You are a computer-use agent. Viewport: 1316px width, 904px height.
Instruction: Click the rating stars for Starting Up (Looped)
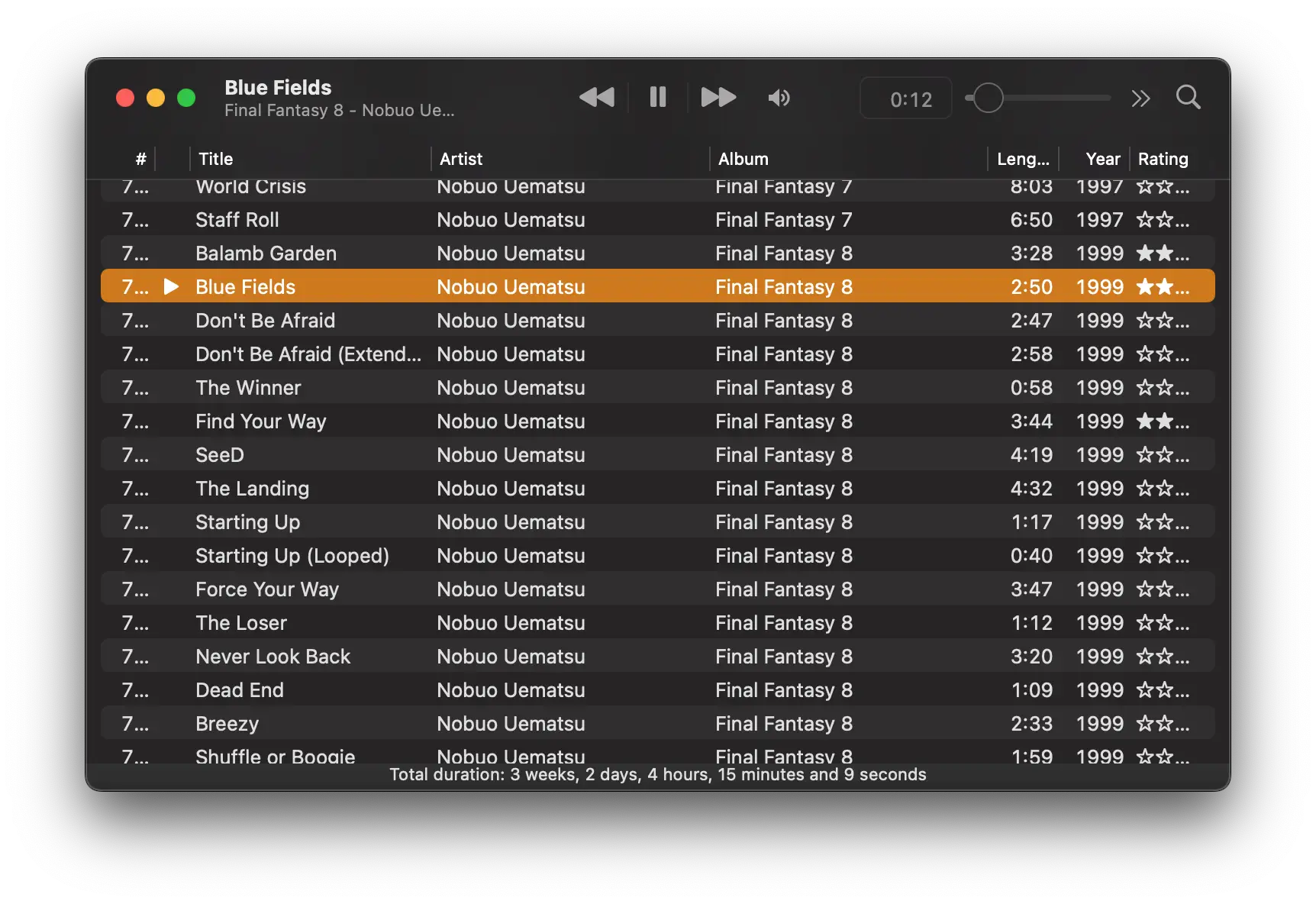point(1163,556)
